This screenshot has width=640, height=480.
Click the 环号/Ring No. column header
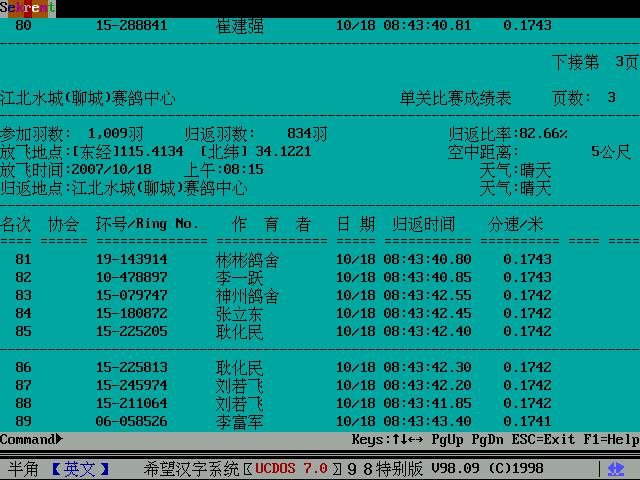(x=147, y=224)
